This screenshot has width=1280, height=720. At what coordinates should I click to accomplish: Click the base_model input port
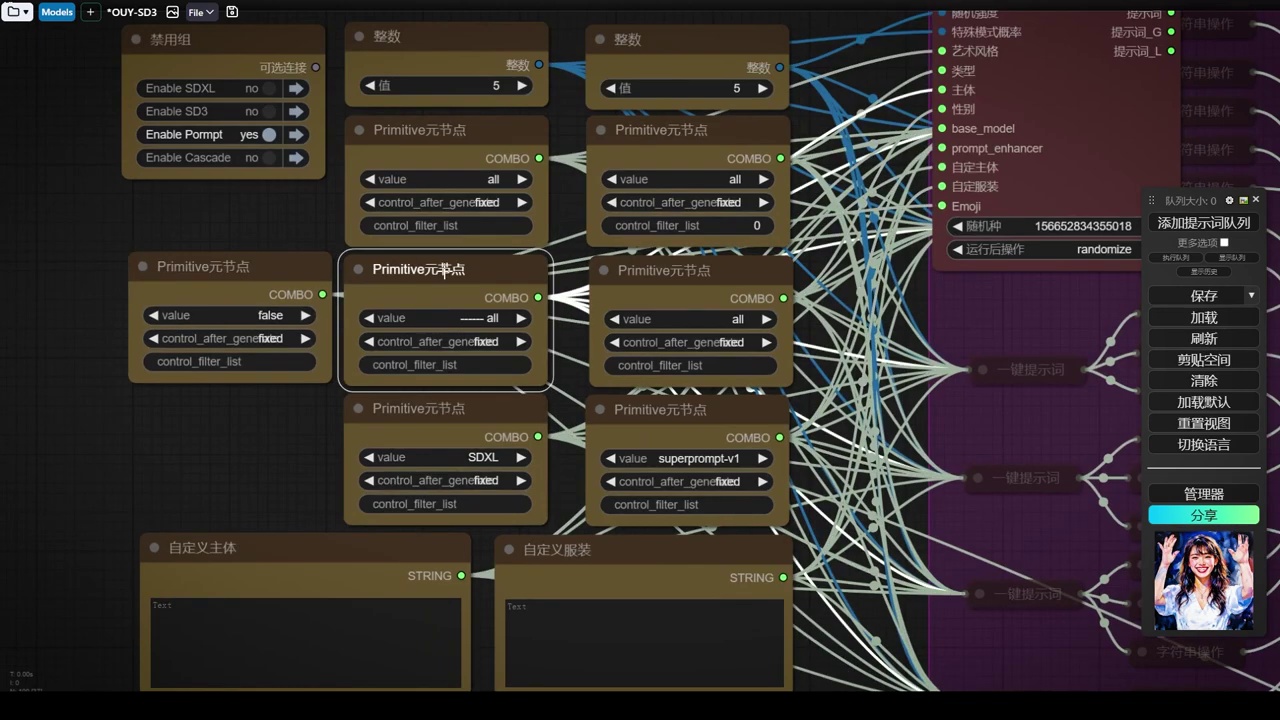click(x=942, y=128)
